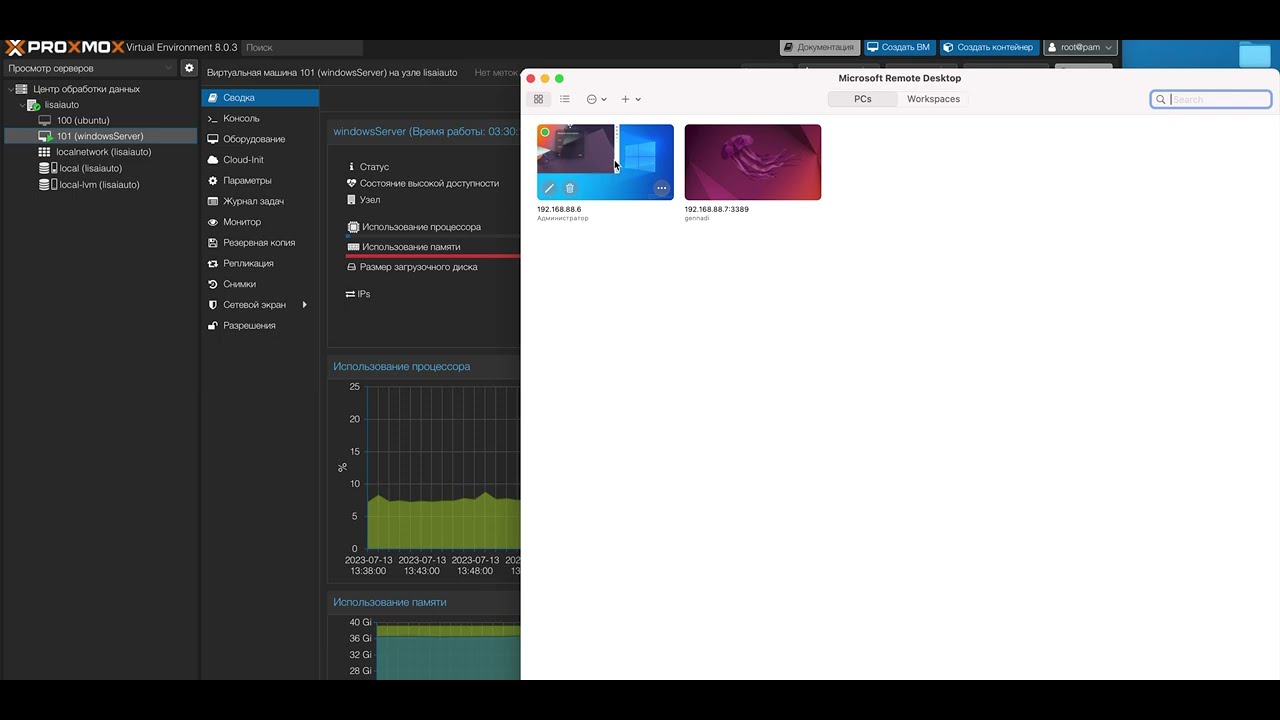Image resolution: width=1280 pixels, height=720 pixels.
Task: Select local-lvm (lisaiauto) storage in tree
Action: pos(100,184)
